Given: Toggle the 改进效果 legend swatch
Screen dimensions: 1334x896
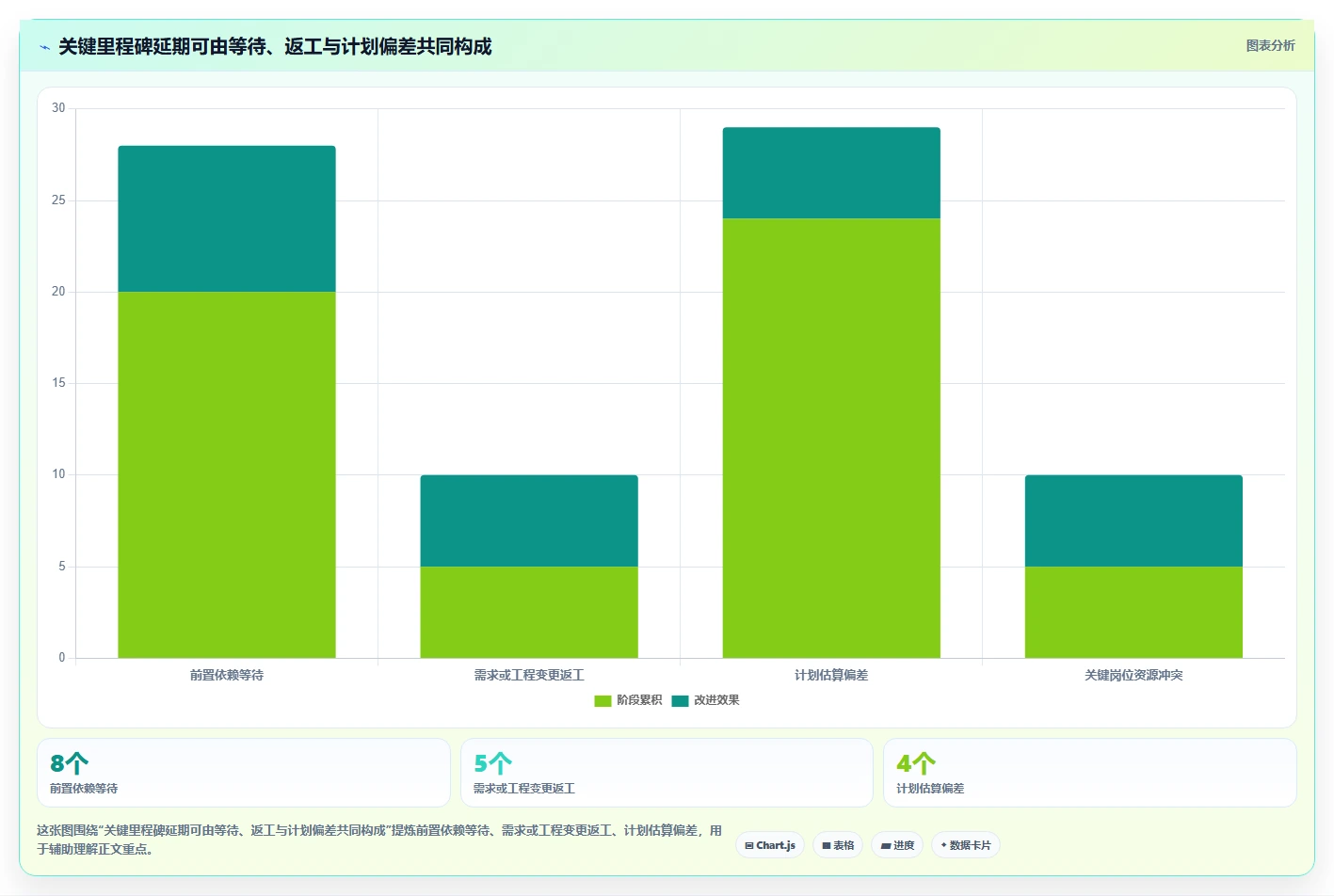Looking at the screenshot, I should coord(680,700).
